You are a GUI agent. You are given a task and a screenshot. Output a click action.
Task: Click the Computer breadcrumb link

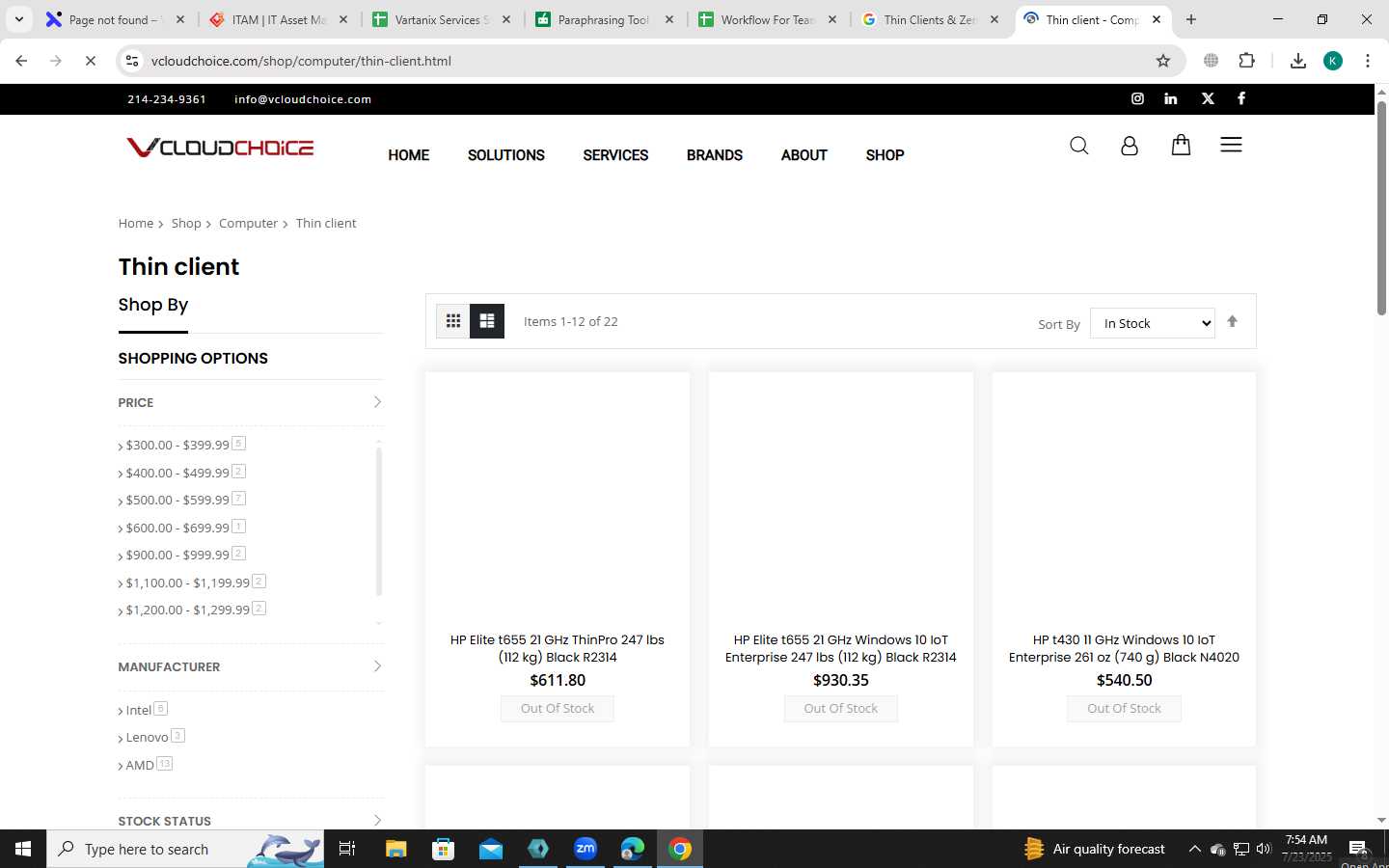(248, 223)
